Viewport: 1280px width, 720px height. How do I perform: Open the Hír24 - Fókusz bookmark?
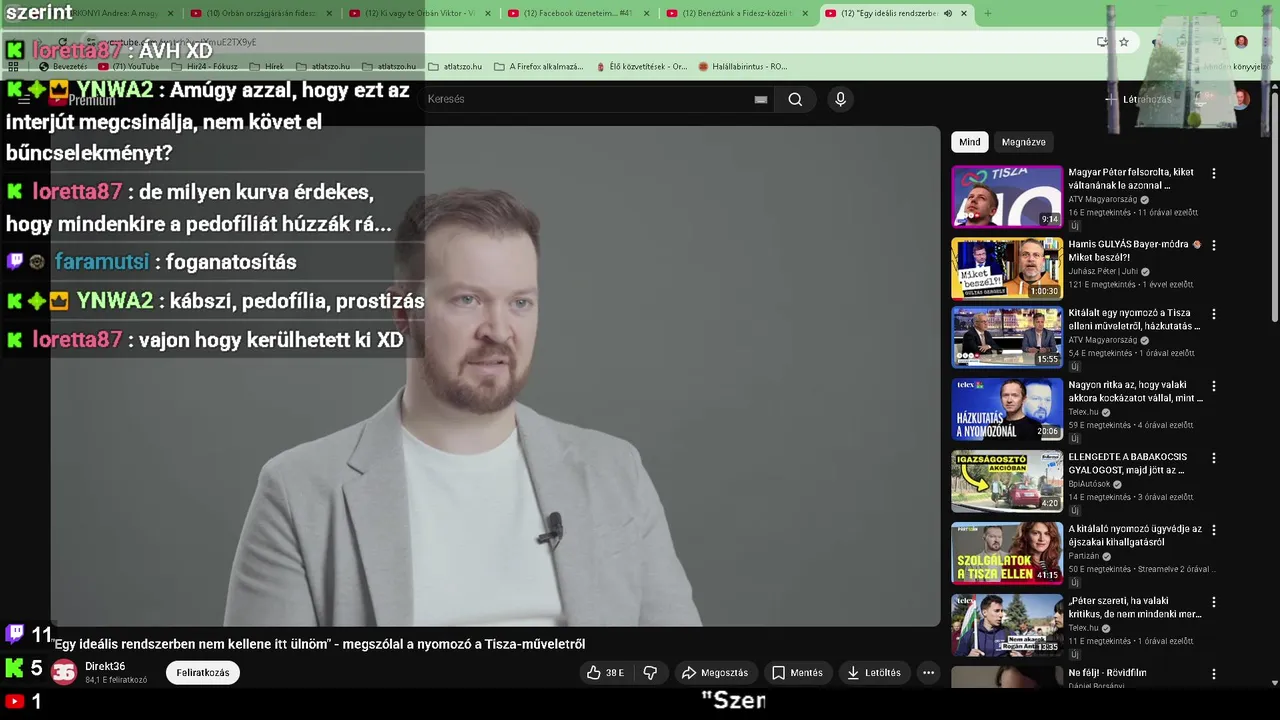pyautogui.click(x=205, y=67)
